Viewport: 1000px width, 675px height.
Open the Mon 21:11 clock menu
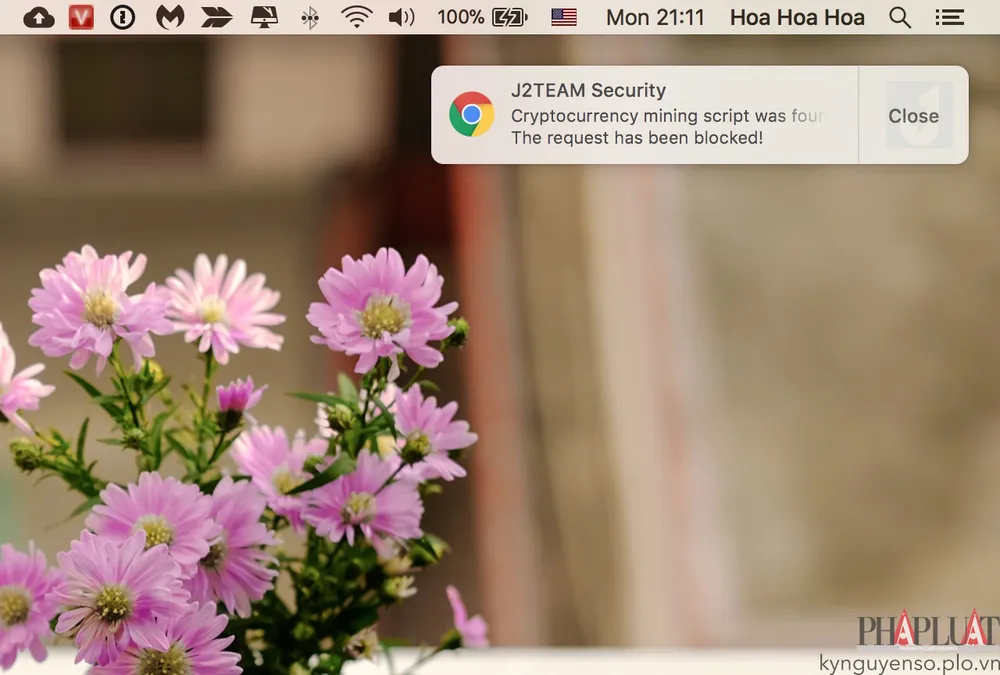[655, 17]
